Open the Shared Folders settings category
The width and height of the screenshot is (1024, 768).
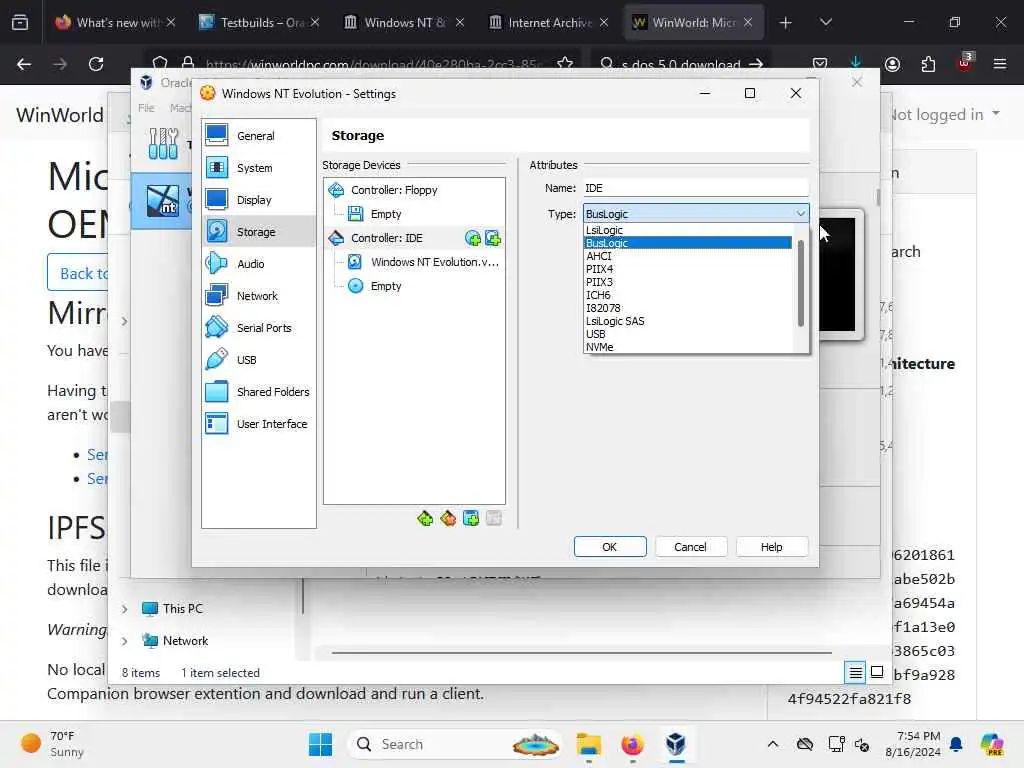click(259, 392)
